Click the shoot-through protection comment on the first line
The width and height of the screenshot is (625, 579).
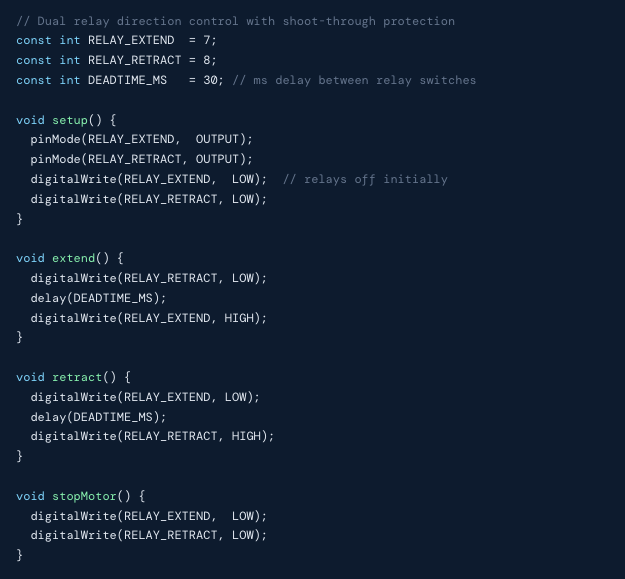click(235, 21)
